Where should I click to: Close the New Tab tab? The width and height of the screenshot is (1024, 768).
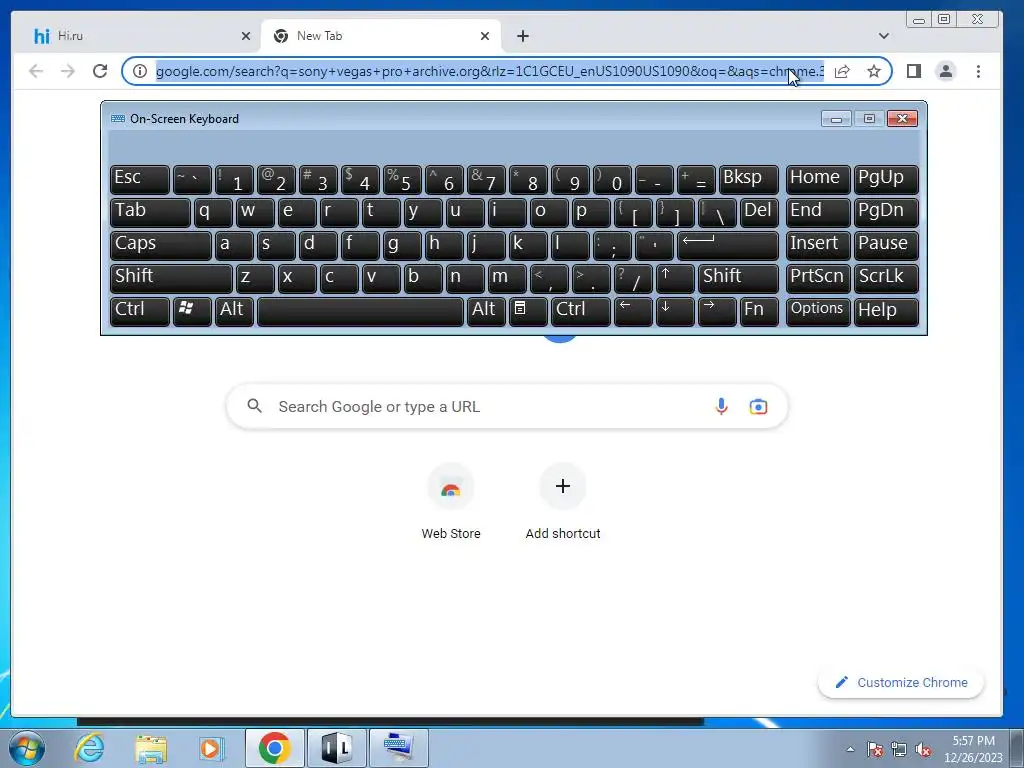pos(485,36)
